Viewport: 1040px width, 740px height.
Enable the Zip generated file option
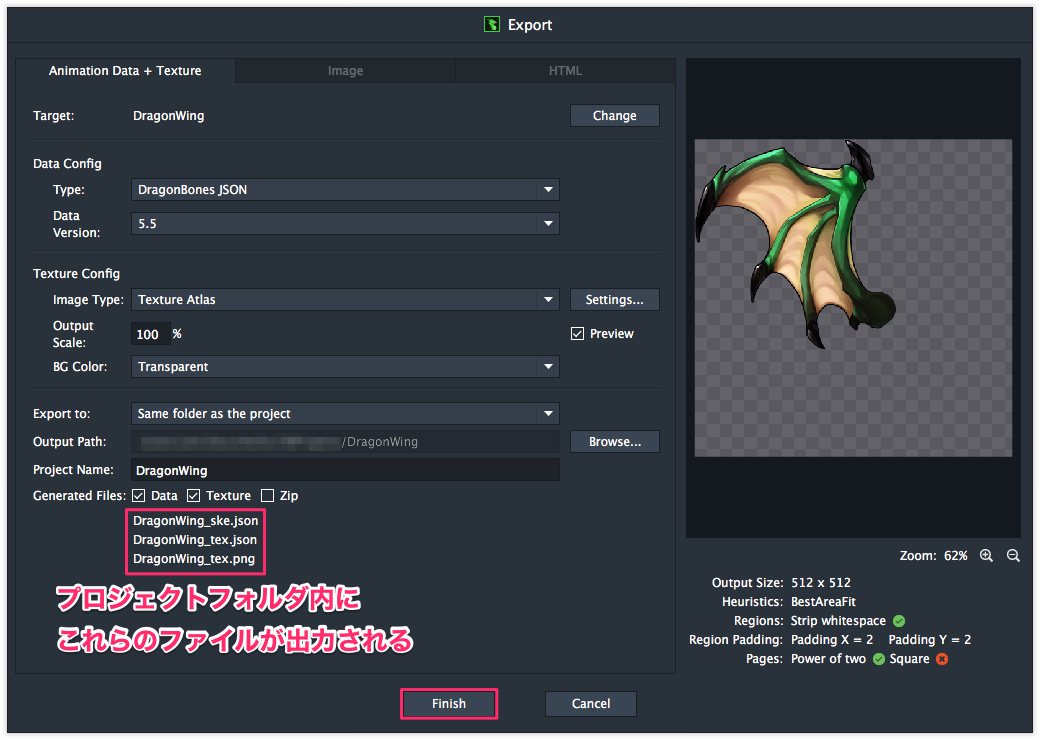[267, 495]
